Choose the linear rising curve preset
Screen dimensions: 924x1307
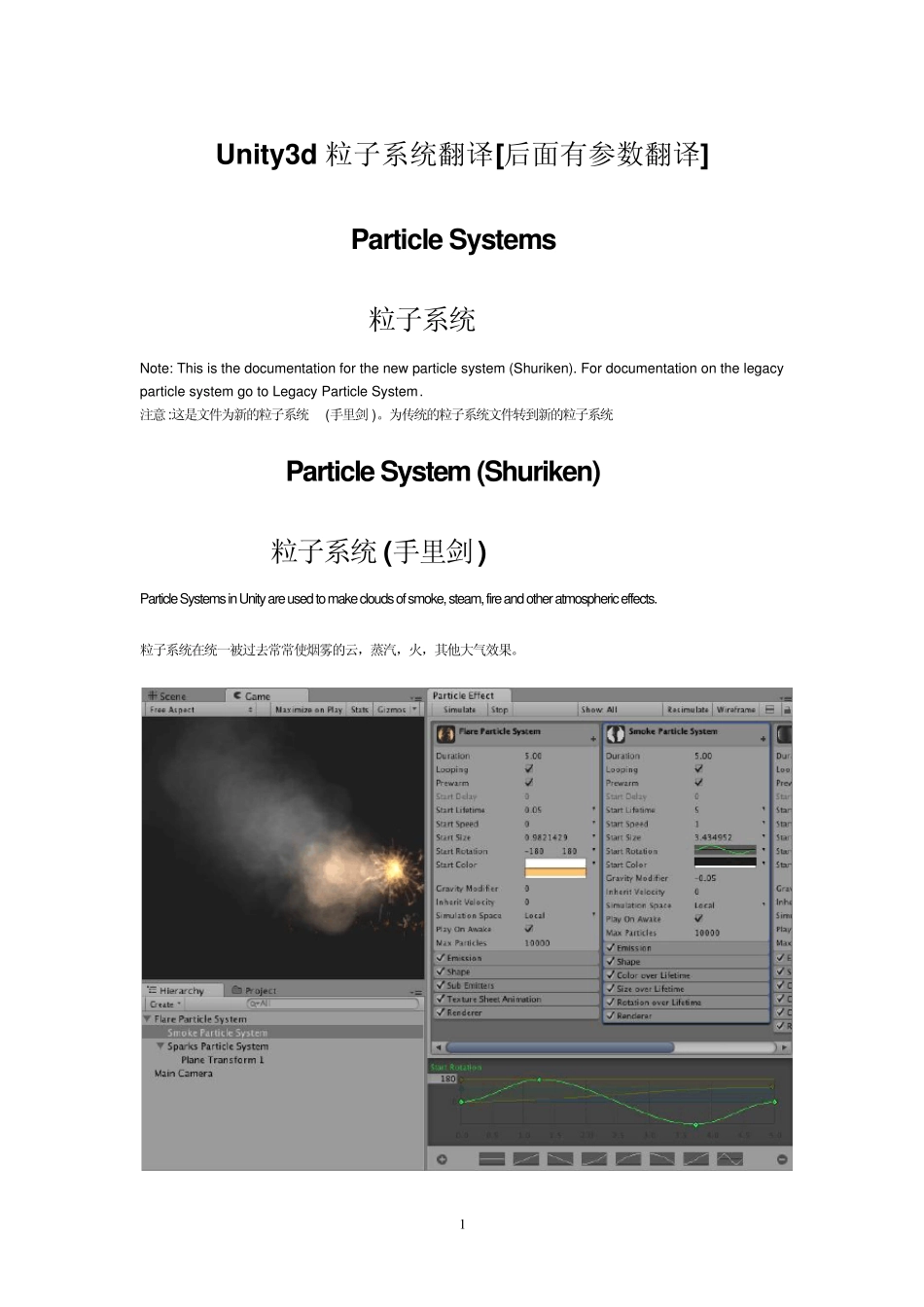(x=526, y=1158)
